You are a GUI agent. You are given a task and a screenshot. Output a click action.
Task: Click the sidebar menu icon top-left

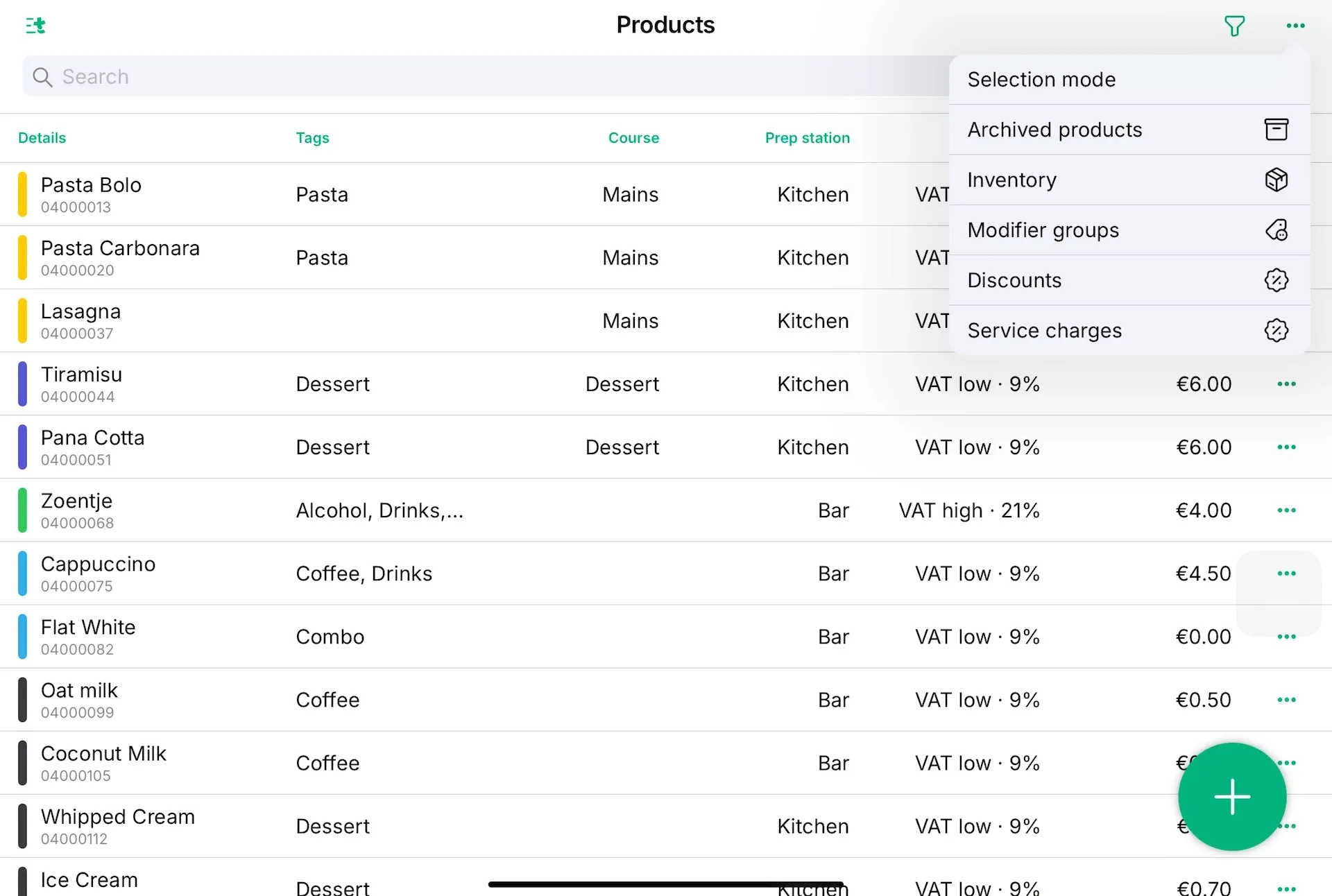point(35,26)
